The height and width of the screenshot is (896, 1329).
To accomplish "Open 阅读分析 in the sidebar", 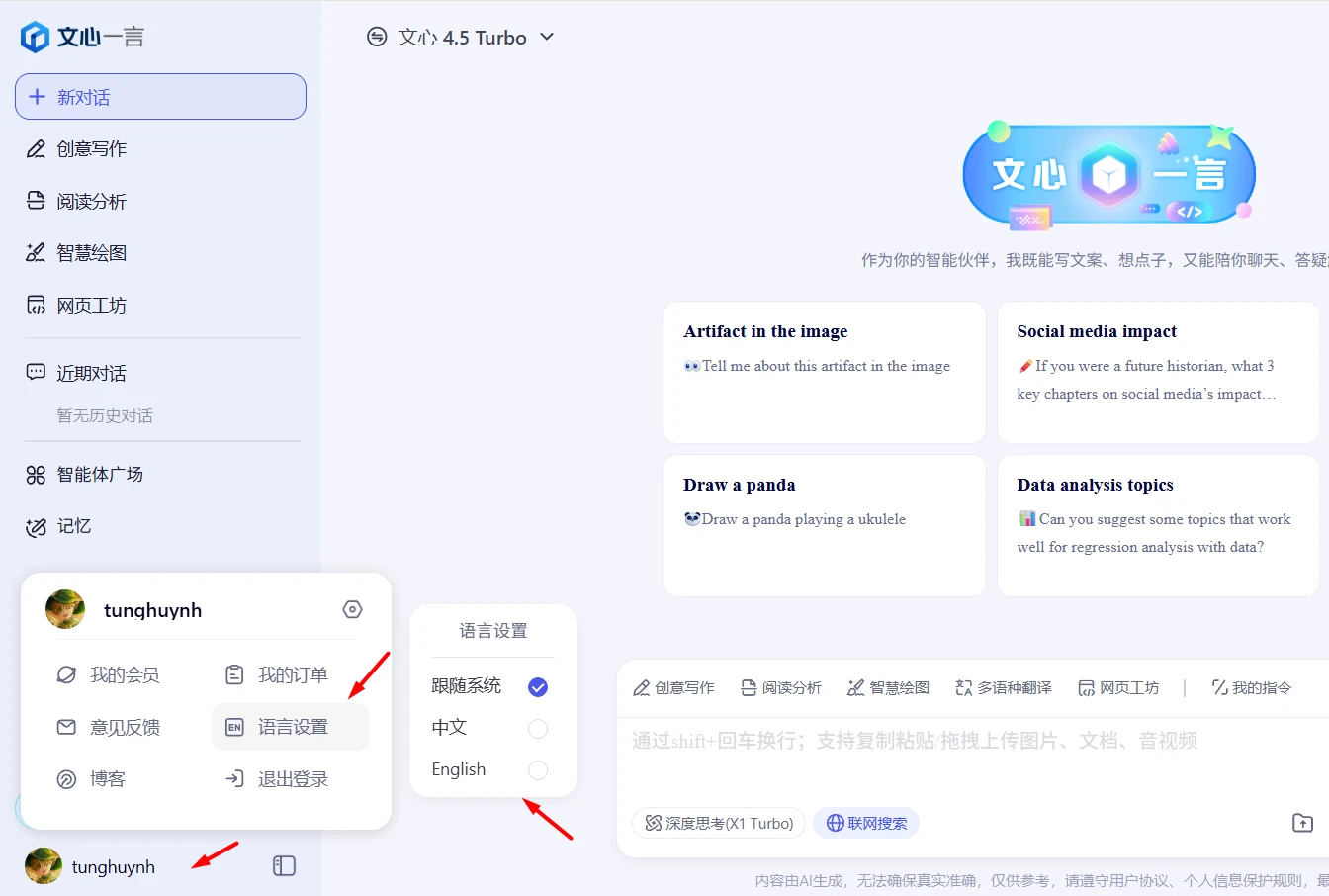I will 76,202.
